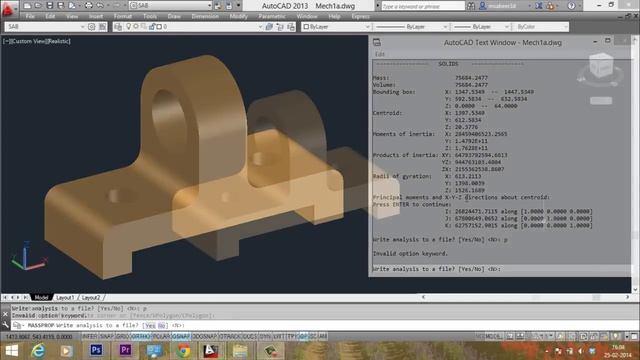Click the keyword search input field
The height and width of the screenshot is (360, 640).
[x=423, y=6]
